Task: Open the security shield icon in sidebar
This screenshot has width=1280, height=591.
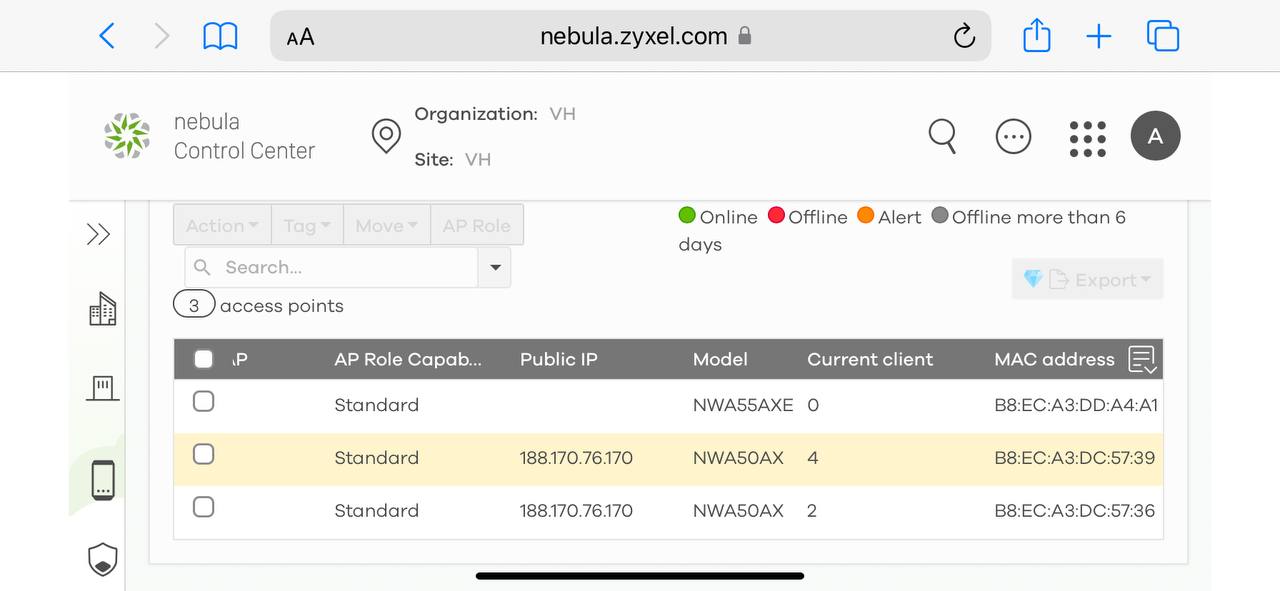Action: (103, 560)
